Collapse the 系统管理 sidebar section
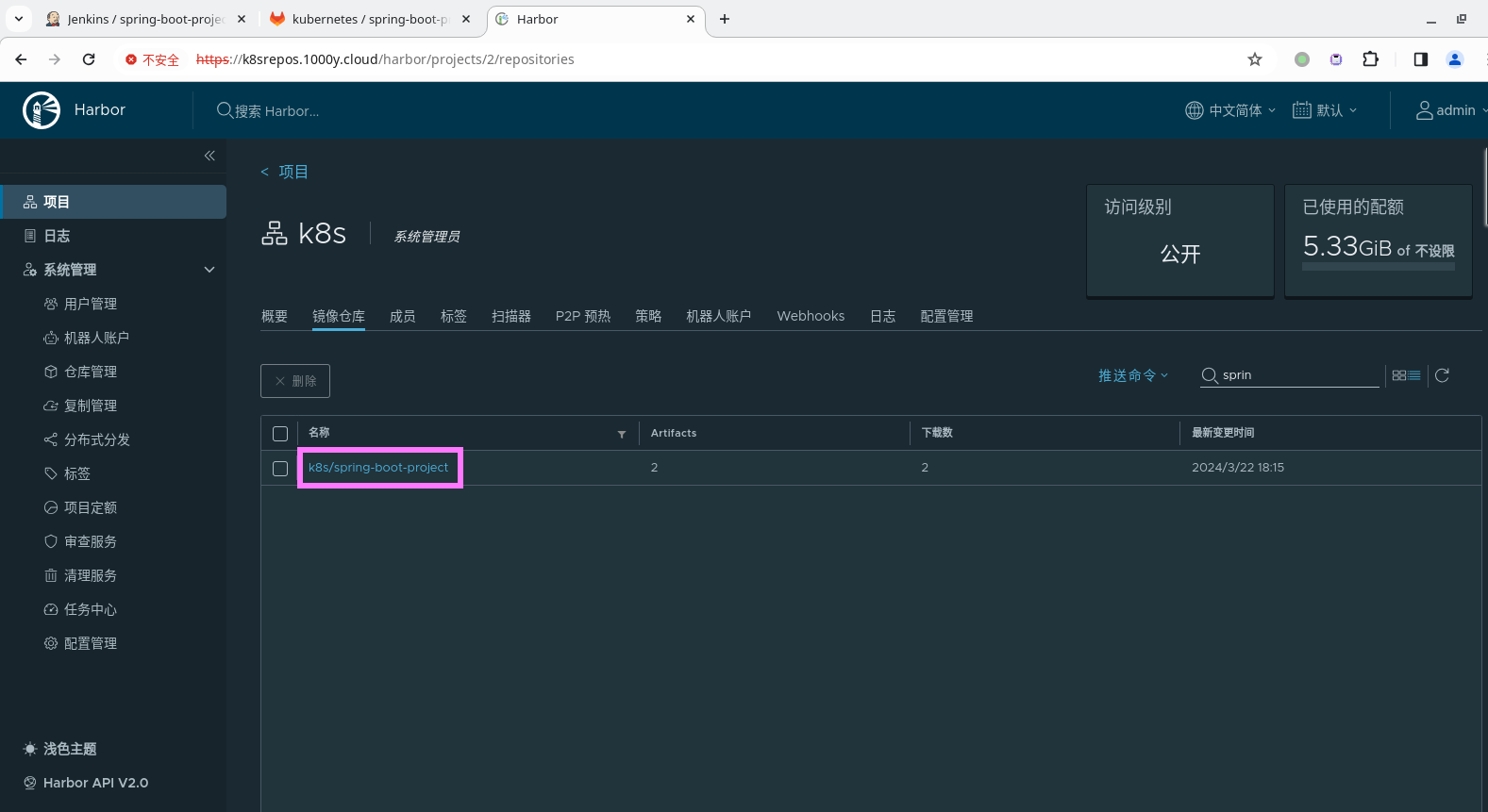Screen dimensions: 1488x812 coord(209,270)
